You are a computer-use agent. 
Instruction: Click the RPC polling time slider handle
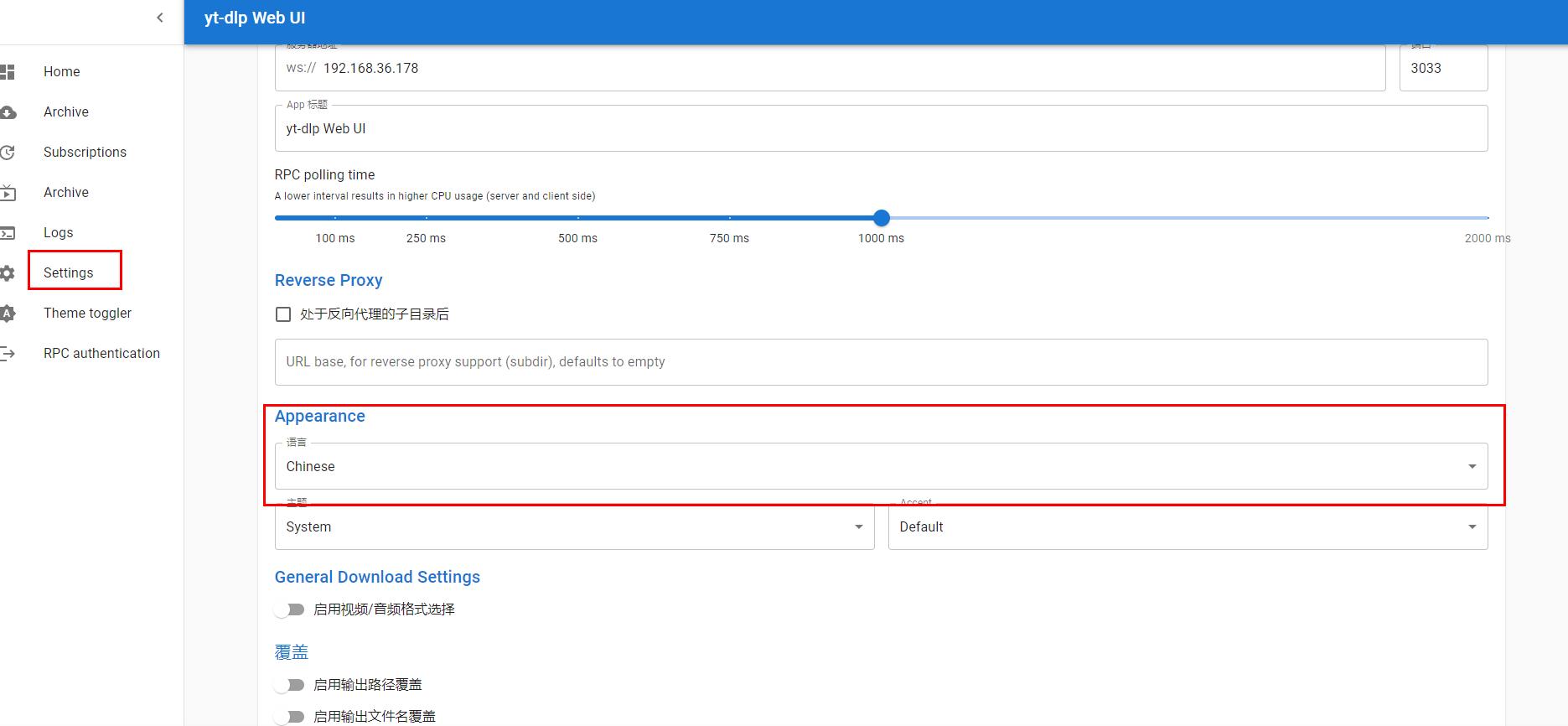point(881,218)
